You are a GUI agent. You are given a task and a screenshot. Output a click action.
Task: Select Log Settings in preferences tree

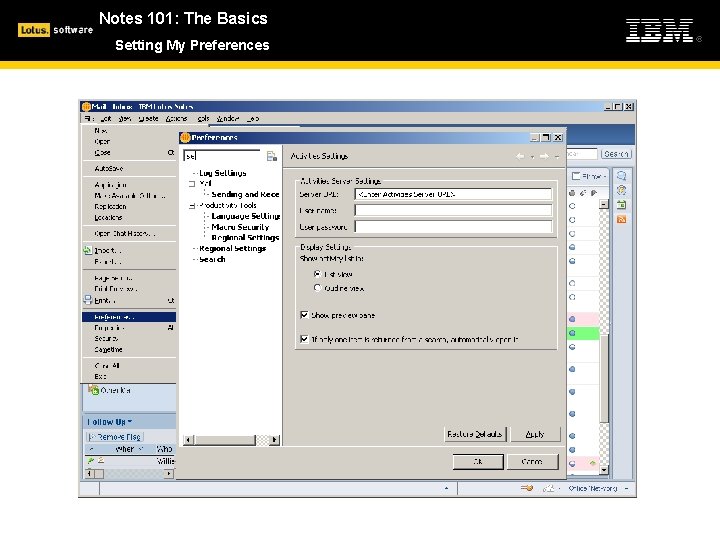[223, 173]
